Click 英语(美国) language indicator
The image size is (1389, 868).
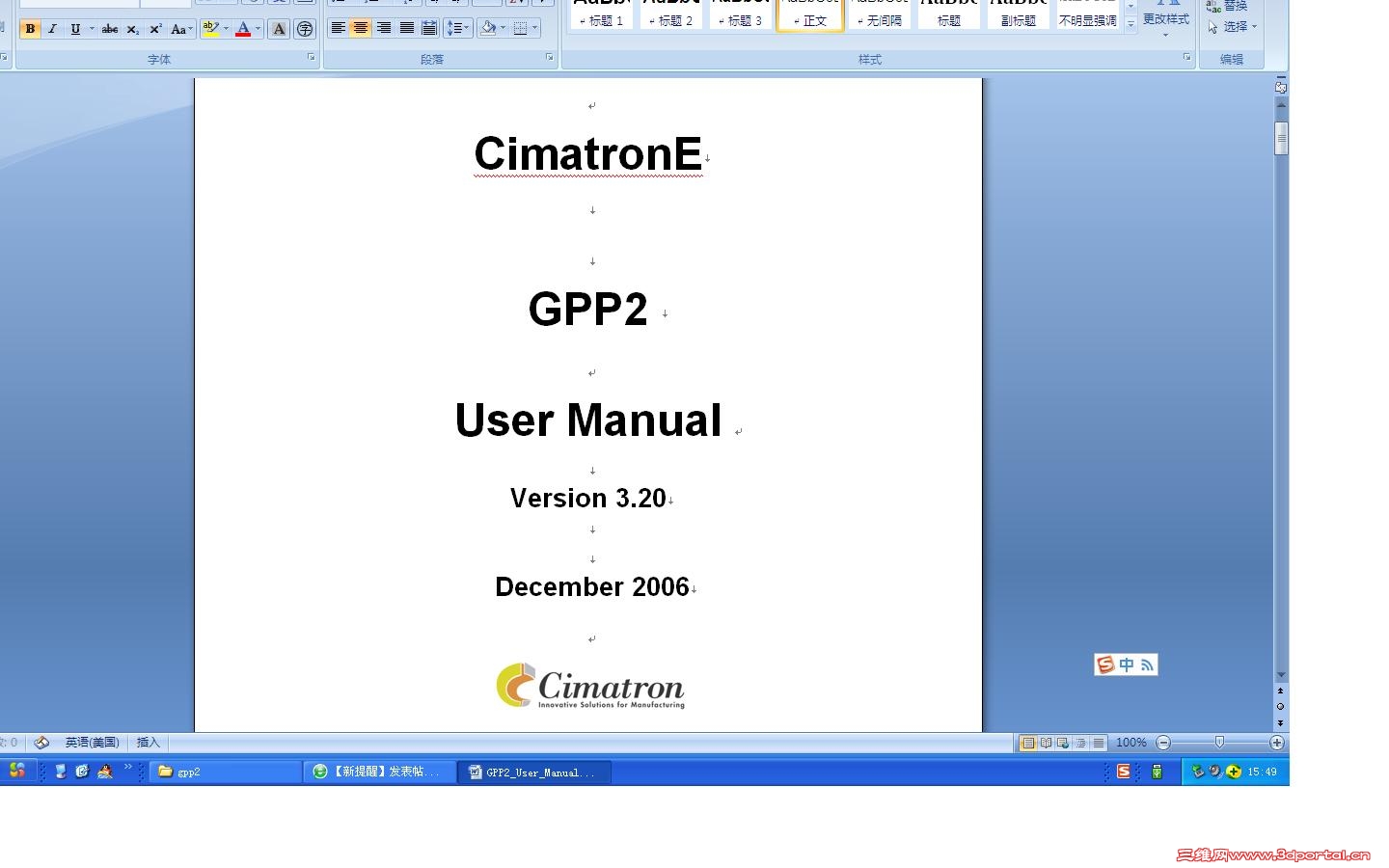tap(92, 743)
